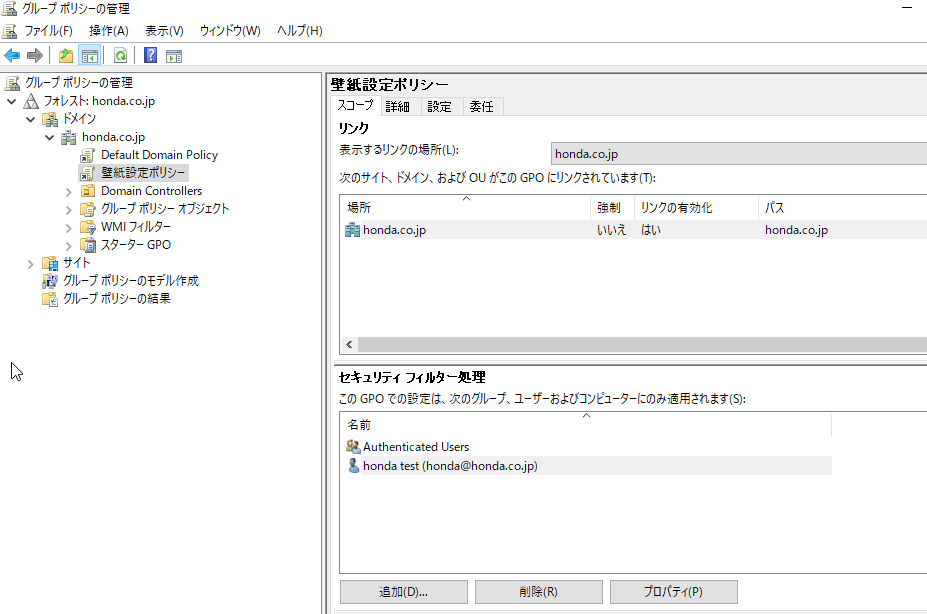Open the ファイル(F) menu
The image size is (927, 614).
48,31
